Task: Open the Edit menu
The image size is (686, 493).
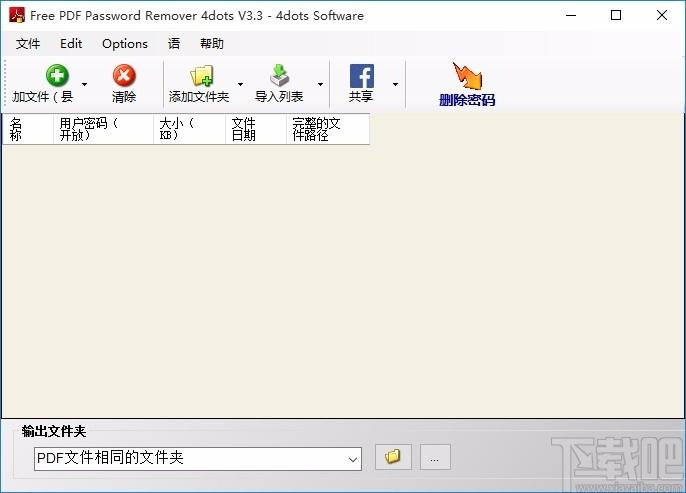Action: coord(71,43)
